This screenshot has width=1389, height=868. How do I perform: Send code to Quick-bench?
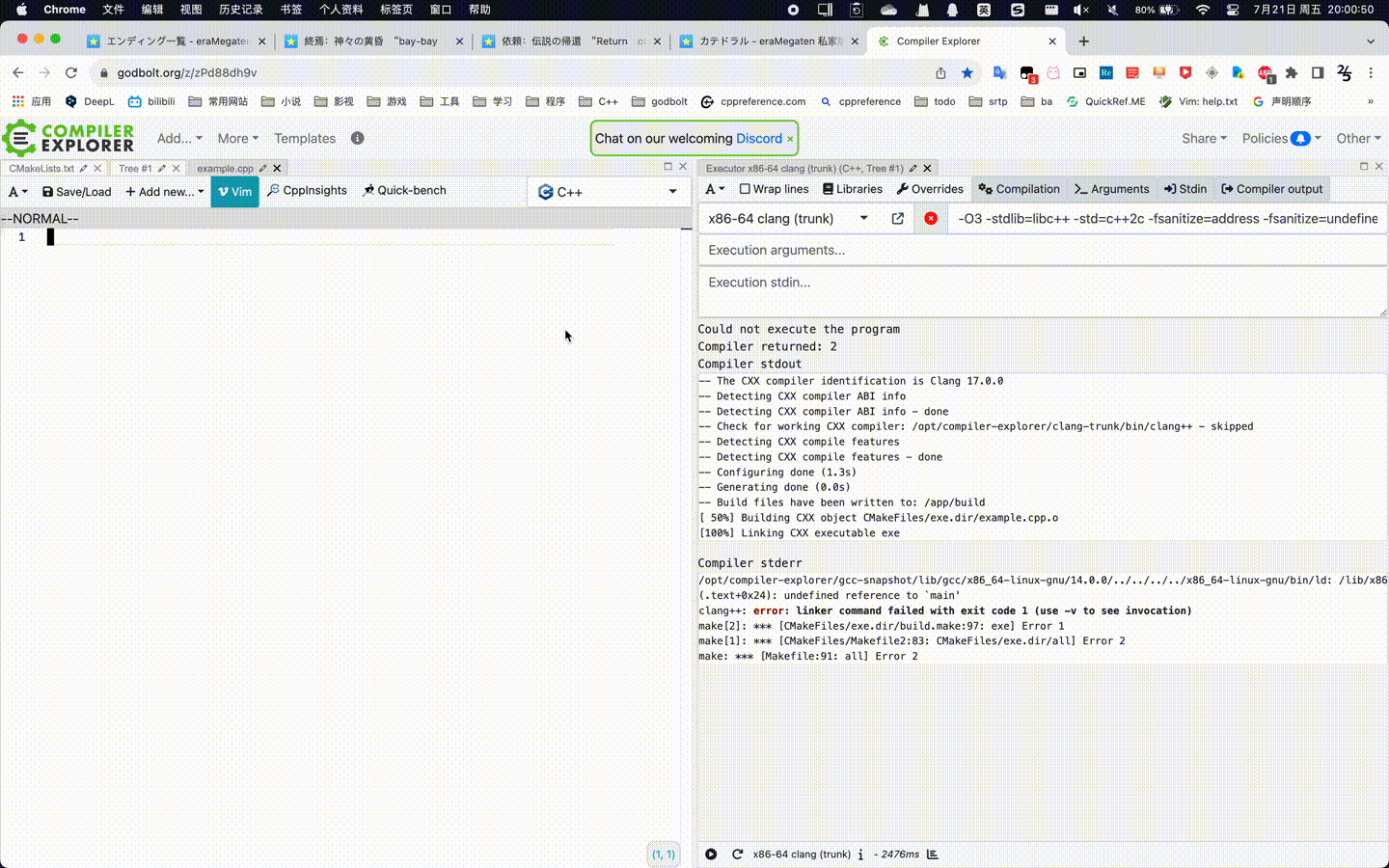pyautogui.click(x=404, y=190)
